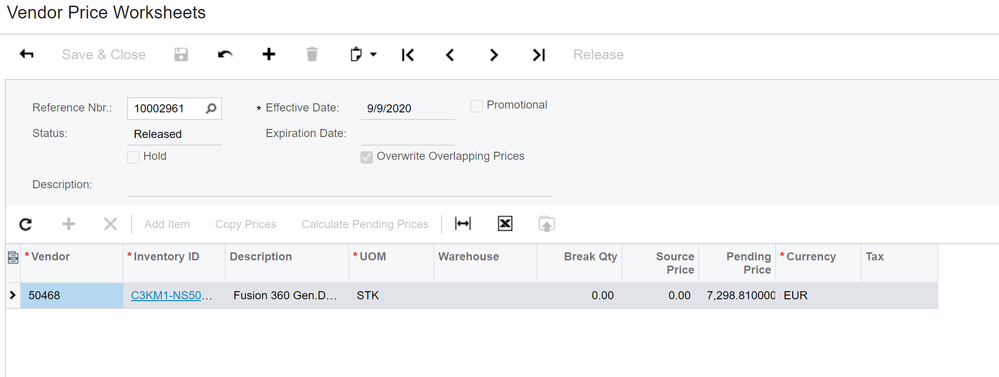Click the Effective Date field

point(408,109)
